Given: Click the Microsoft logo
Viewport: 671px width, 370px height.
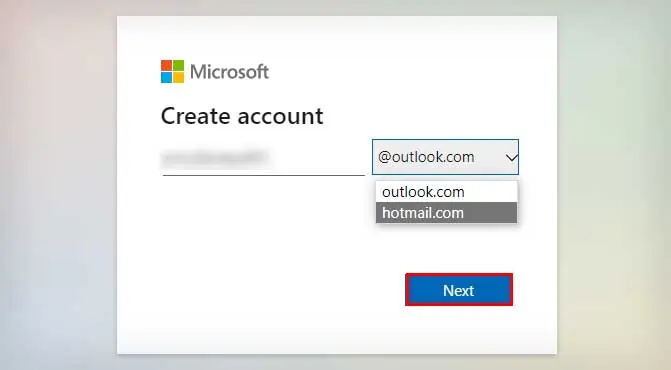Looking at the screenshot, I should pos(215,71).
